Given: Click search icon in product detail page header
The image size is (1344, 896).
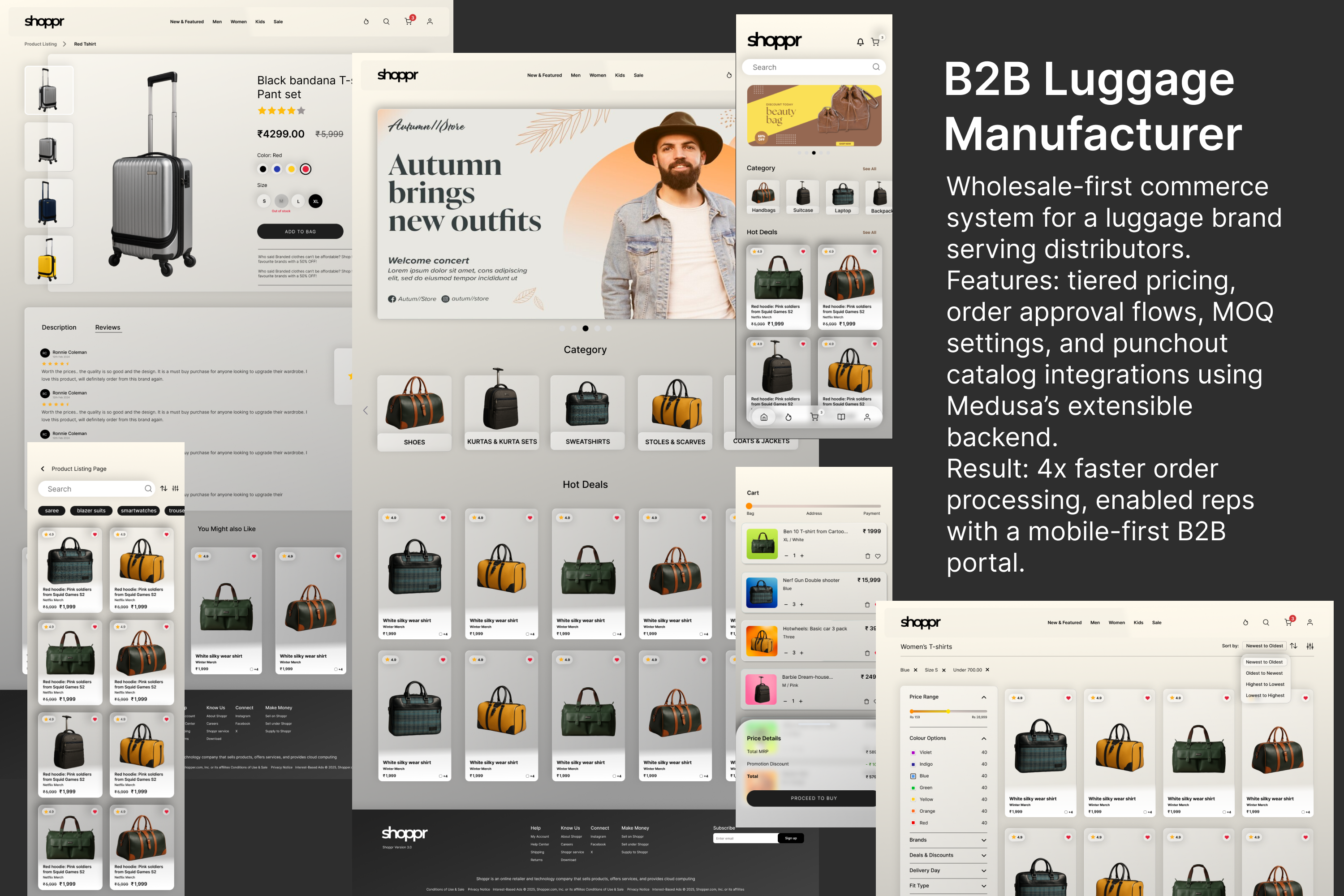Looking at the screenshot, I should click(386, 22).
